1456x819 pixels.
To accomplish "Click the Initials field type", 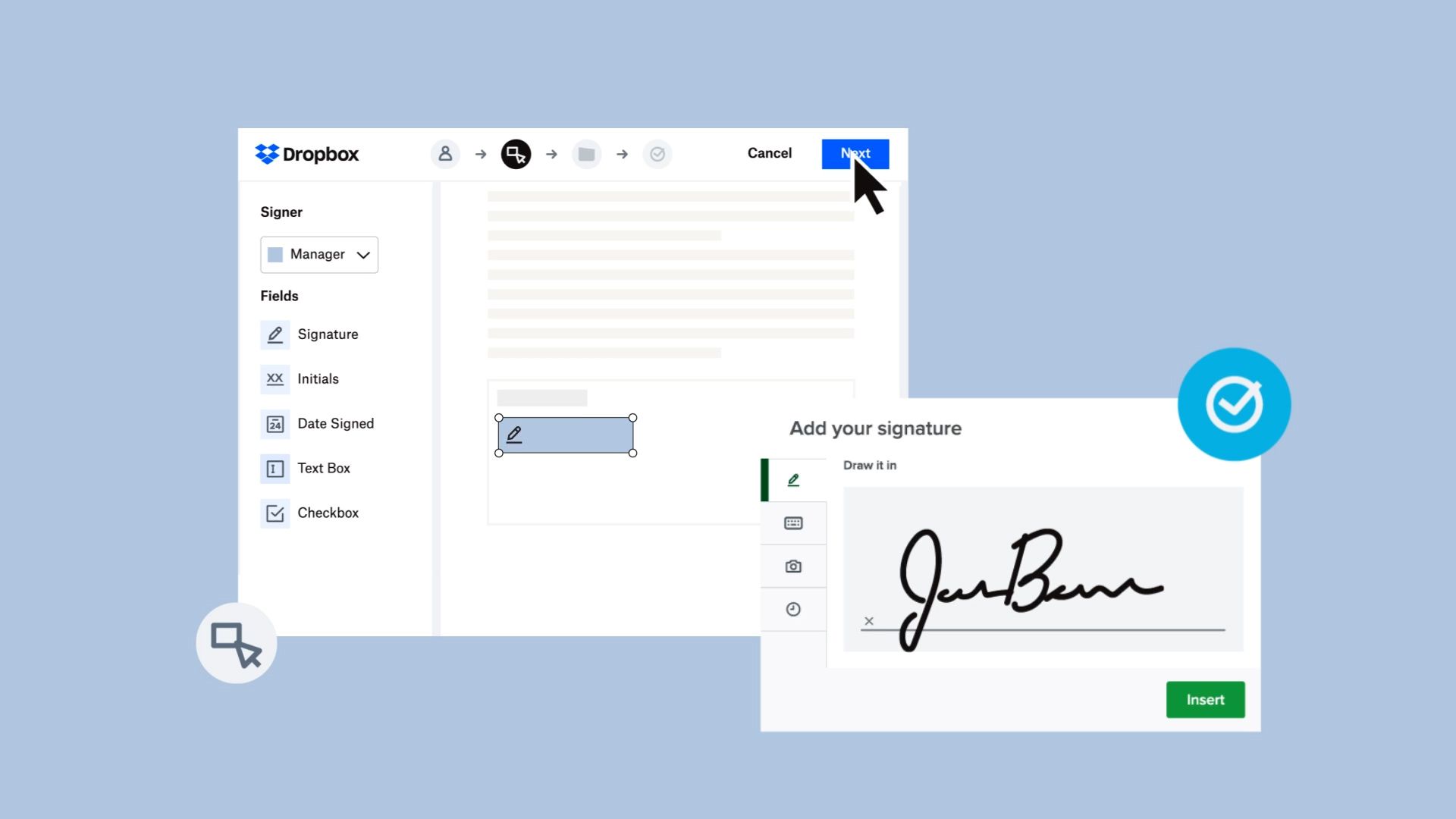I will click(x=318, y=378).
